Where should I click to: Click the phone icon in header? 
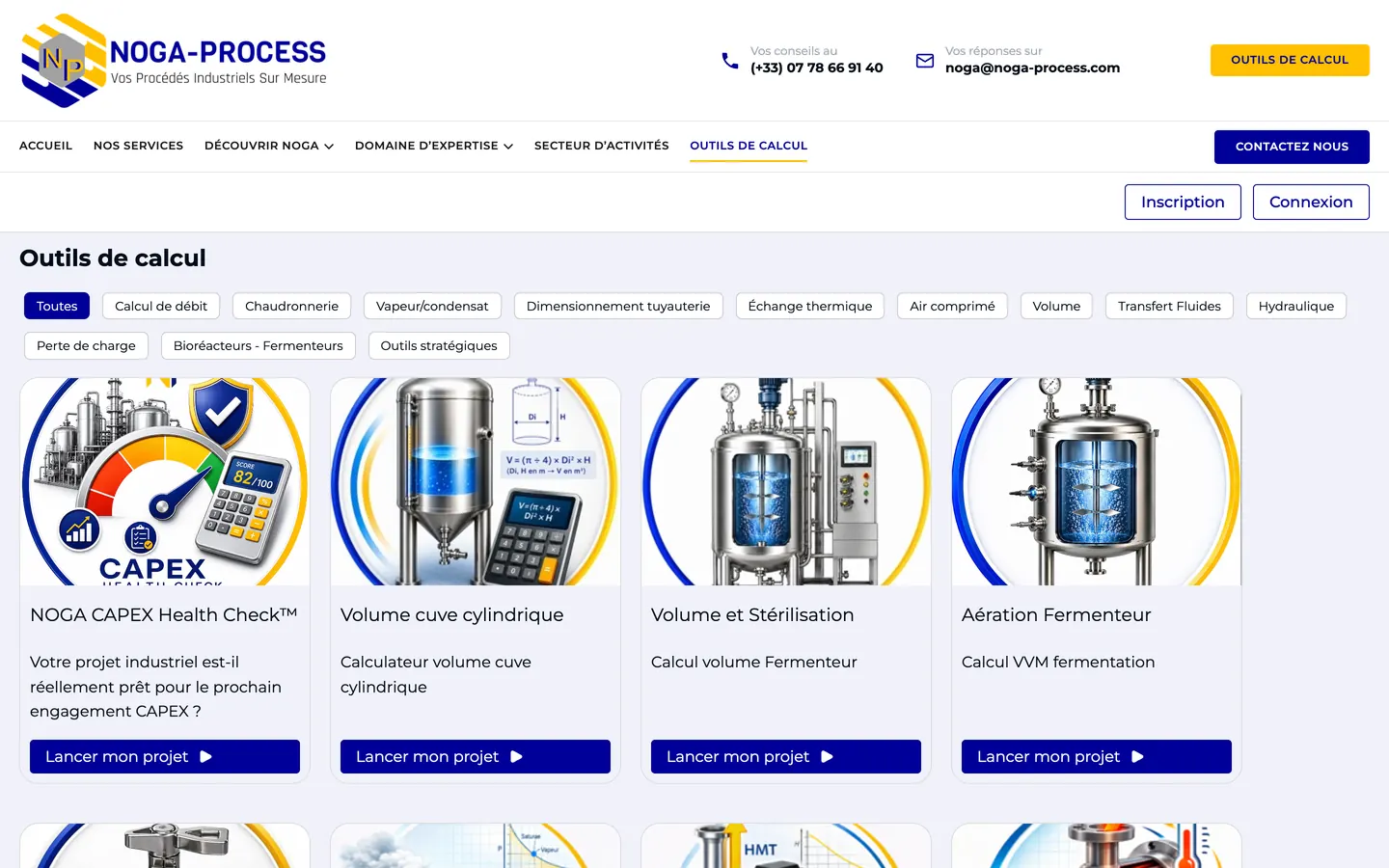click(x=730, y=61)
